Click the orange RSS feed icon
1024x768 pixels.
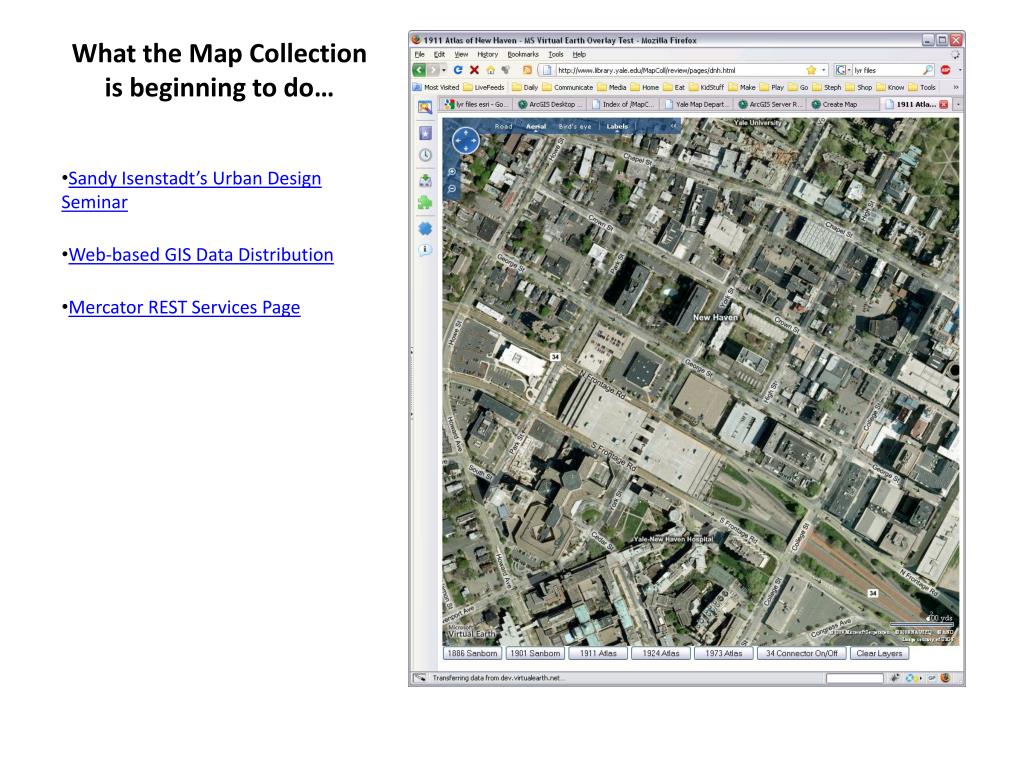[527, 70]
